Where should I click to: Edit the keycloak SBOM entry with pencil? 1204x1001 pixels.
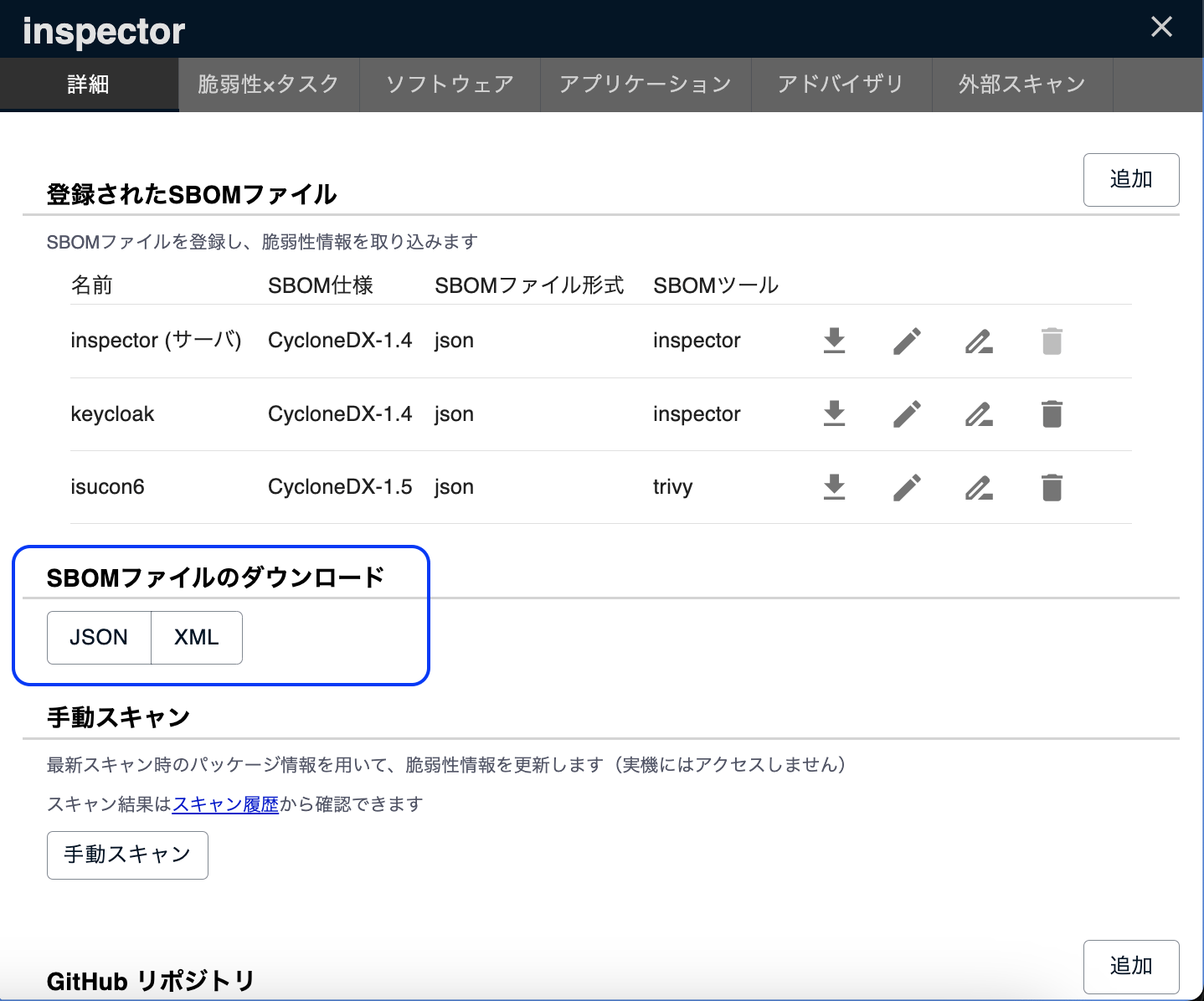click(907, 413)
